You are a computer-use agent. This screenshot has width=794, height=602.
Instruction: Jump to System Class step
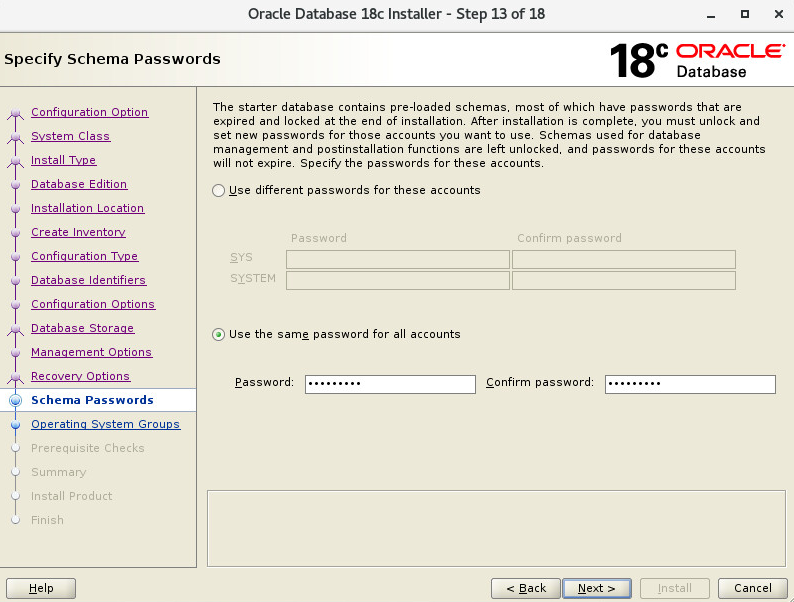click(70, 136)
